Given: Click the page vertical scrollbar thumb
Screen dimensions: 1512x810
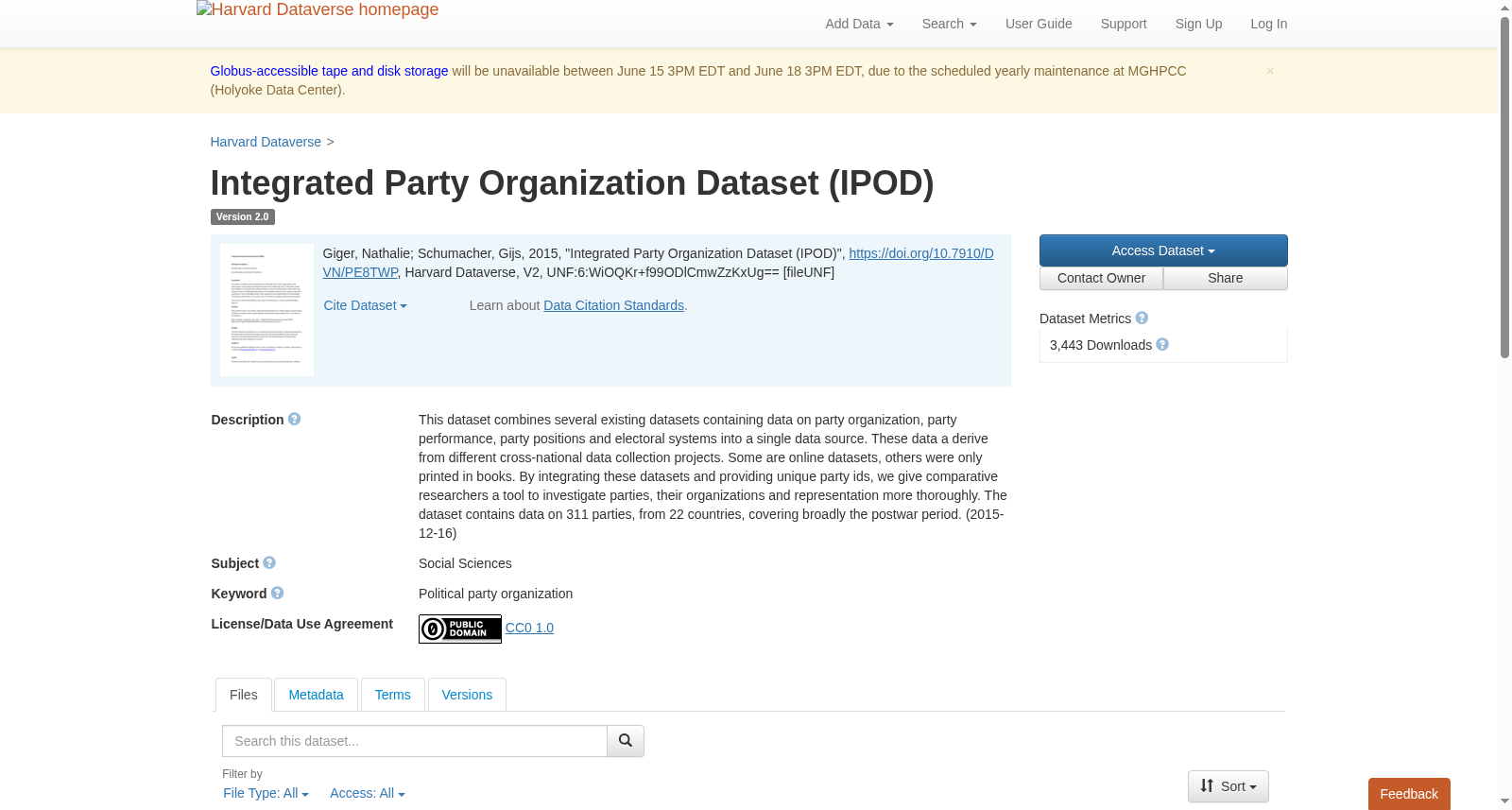Looking at the screenshot, I should (x=1504, y=187).
